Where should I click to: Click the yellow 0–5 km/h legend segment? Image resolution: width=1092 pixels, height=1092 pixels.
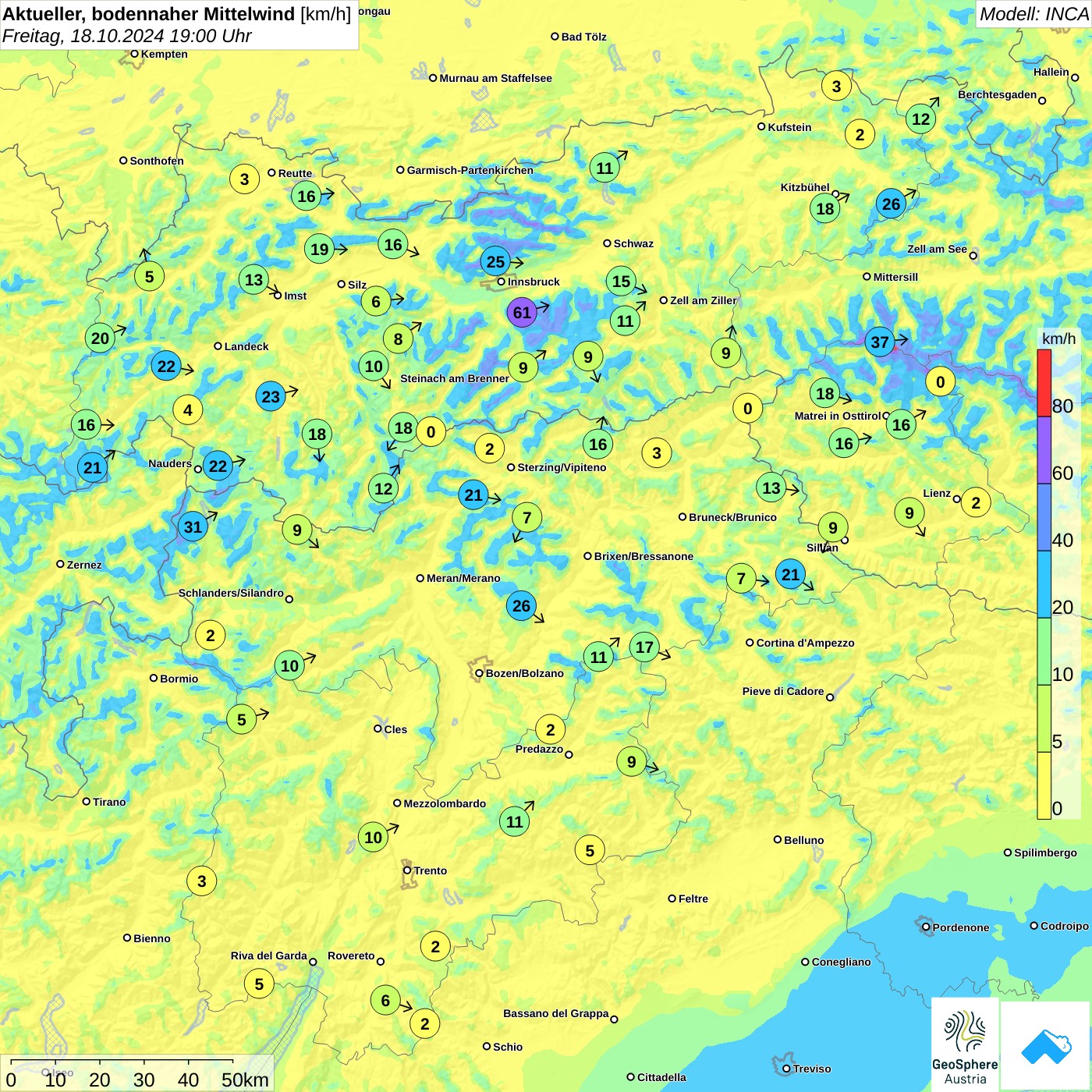click(1044, 785)
